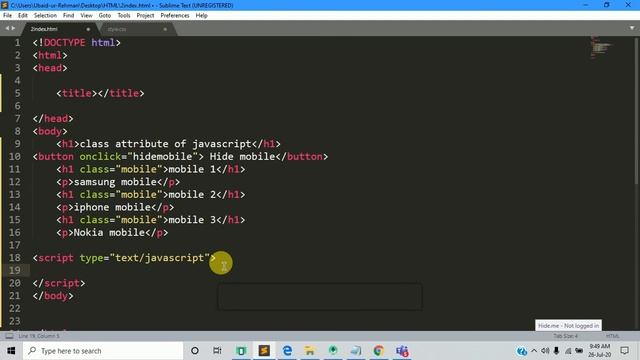Screen dimensions: 640x360
Task: Open the Find menu
Action: [68, 16]
